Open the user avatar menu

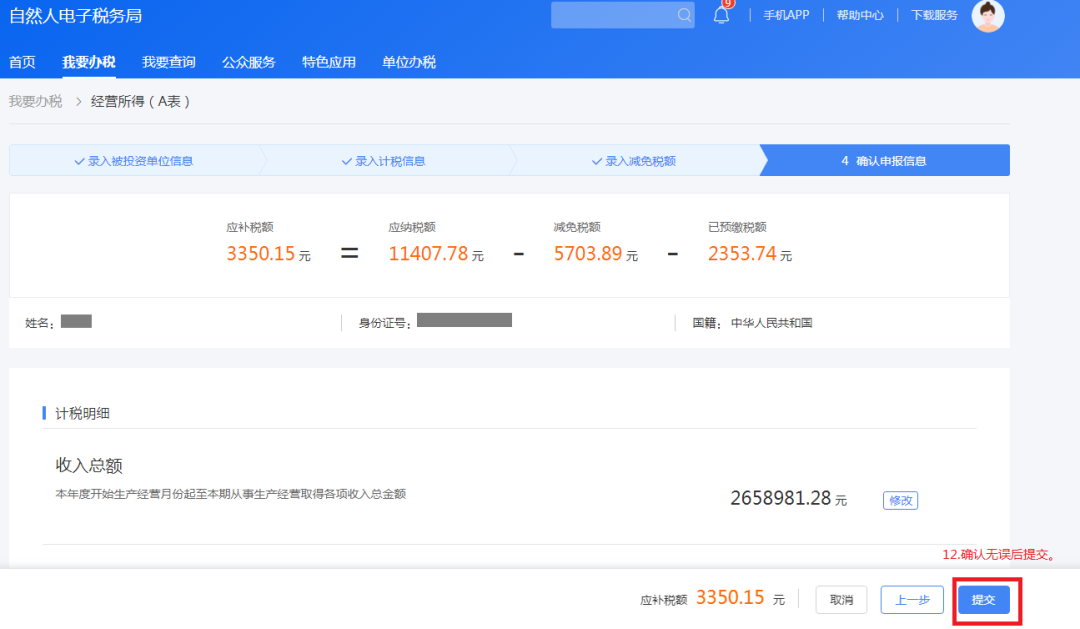coord(988,15)
